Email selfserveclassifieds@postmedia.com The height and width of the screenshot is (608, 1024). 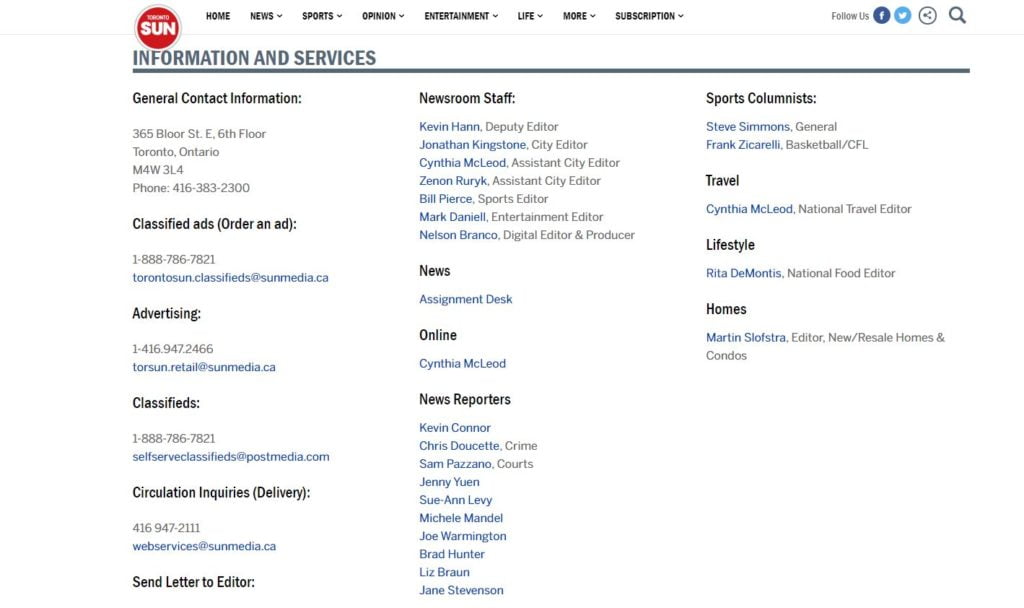(231, 456)
